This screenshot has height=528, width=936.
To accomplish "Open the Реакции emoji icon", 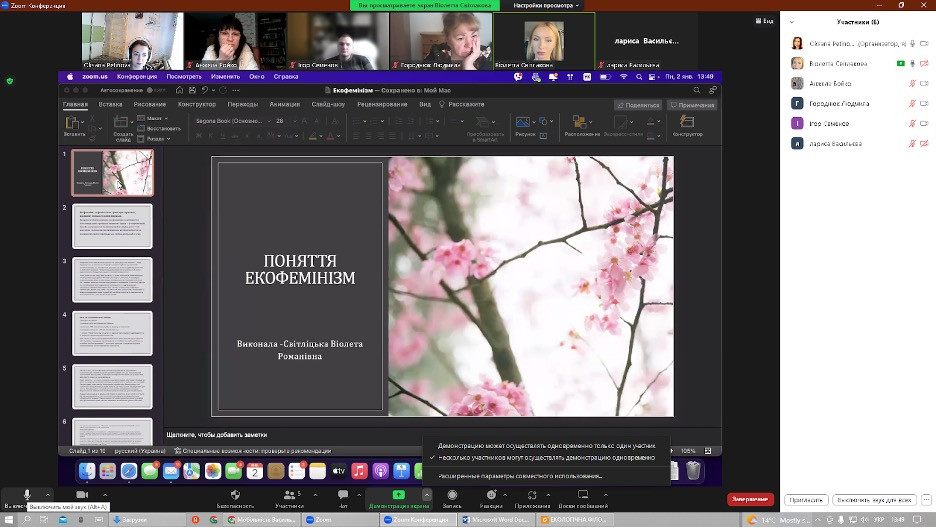I will [x=491, y=495].
